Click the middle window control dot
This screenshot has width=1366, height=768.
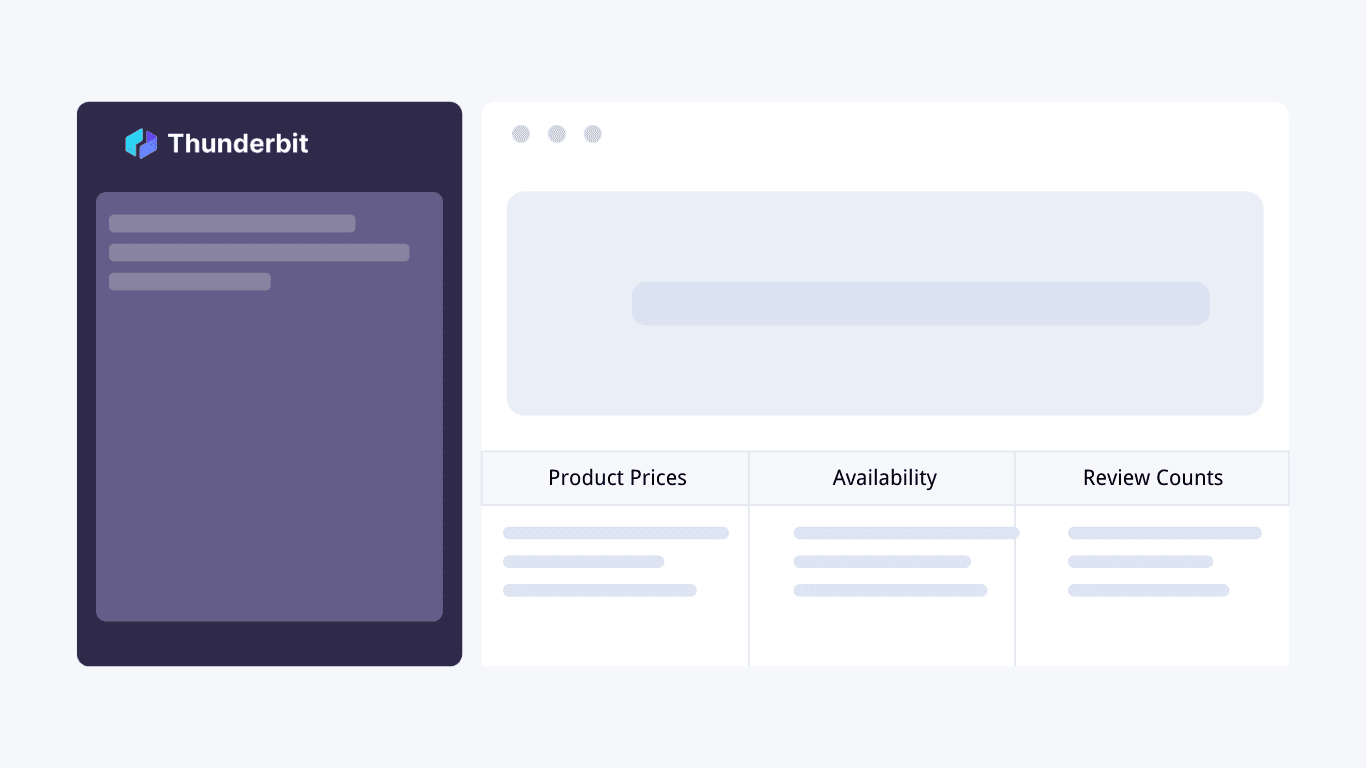(557, 134)
